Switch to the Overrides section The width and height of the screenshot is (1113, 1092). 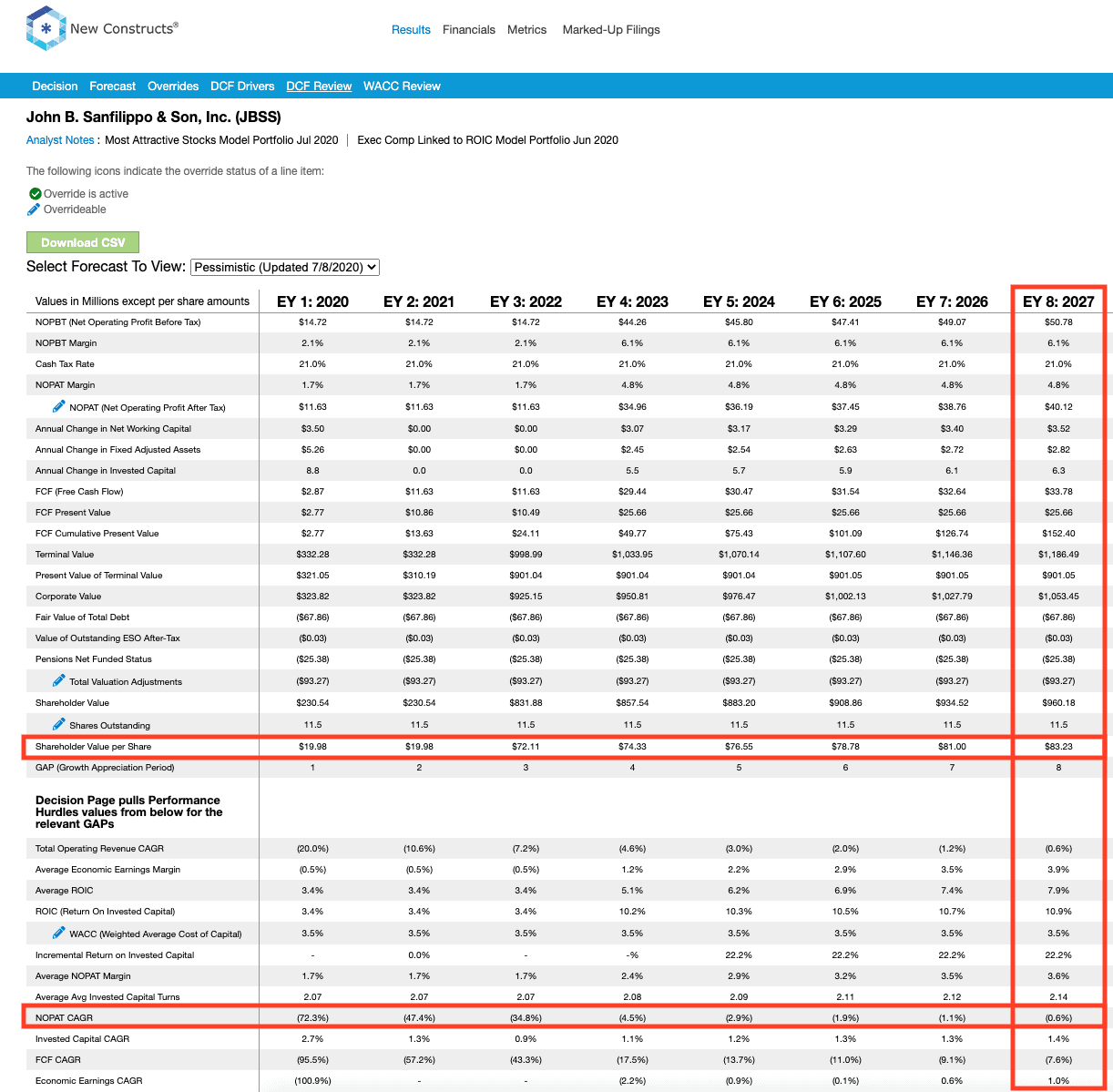point(173,87)
